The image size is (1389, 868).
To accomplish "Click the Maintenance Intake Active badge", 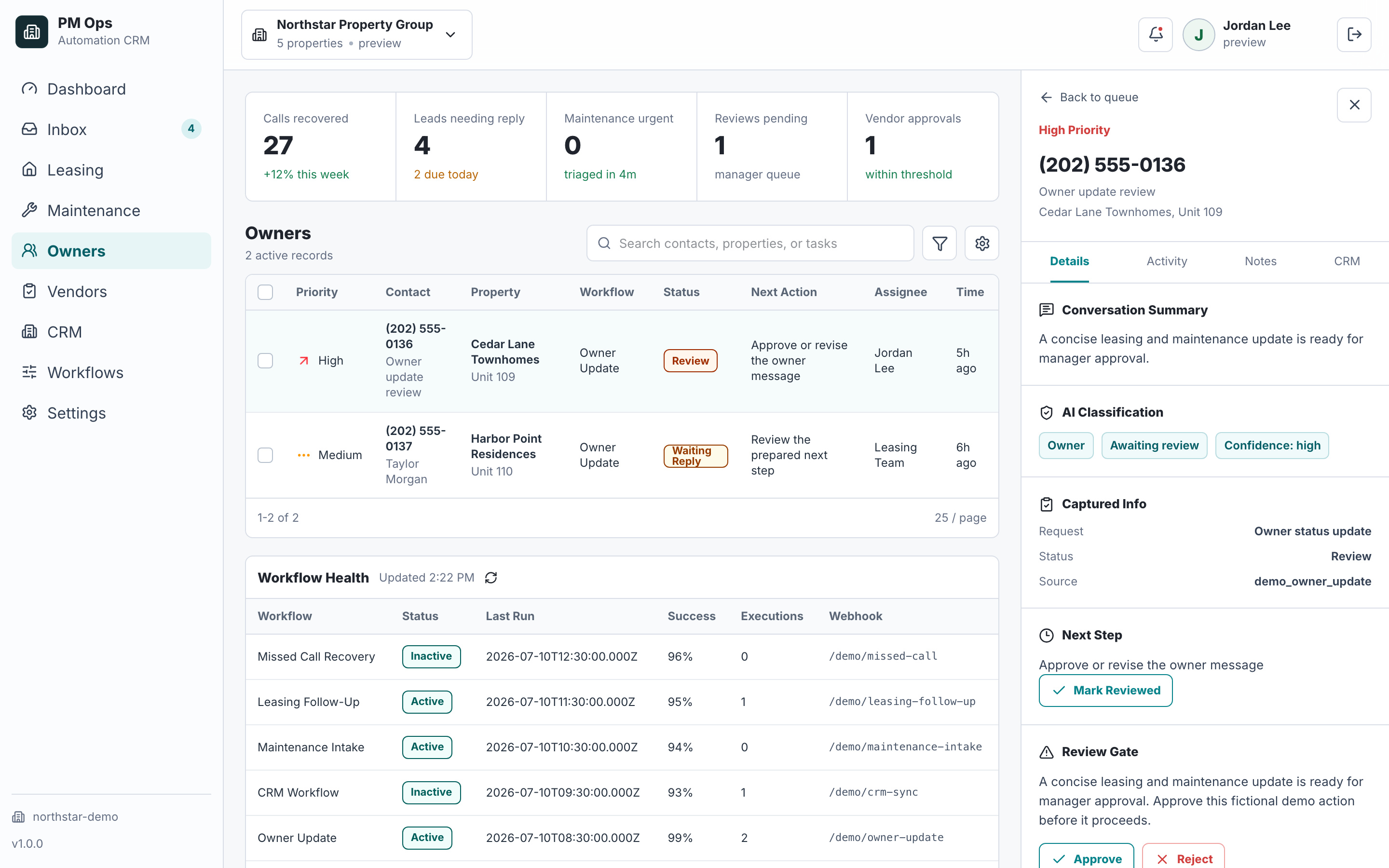I will coord(427,747).
